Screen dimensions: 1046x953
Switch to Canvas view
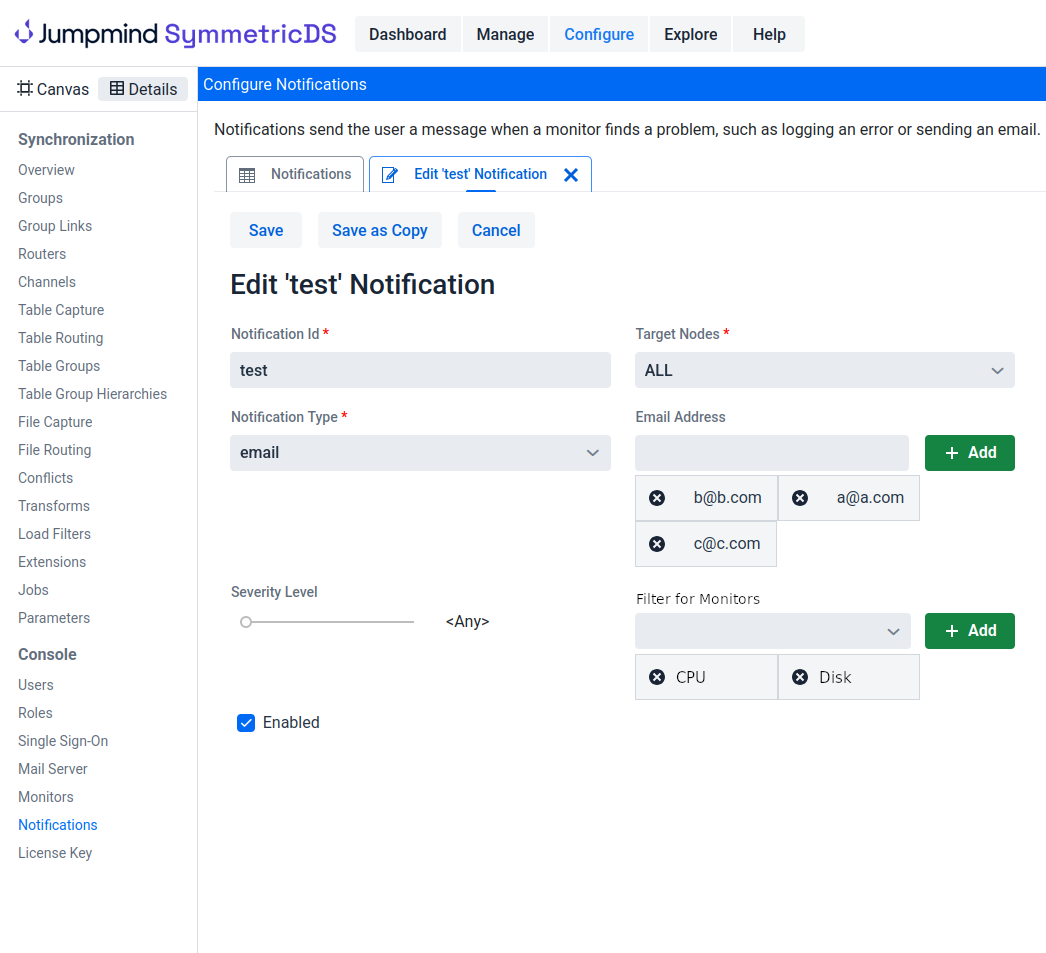pos(54,89)
